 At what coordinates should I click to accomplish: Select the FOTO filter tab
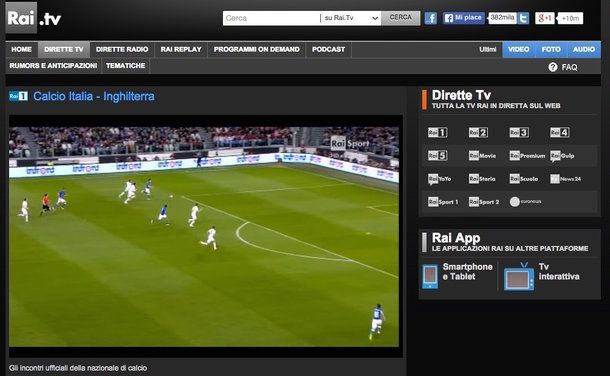coord(551,49)
